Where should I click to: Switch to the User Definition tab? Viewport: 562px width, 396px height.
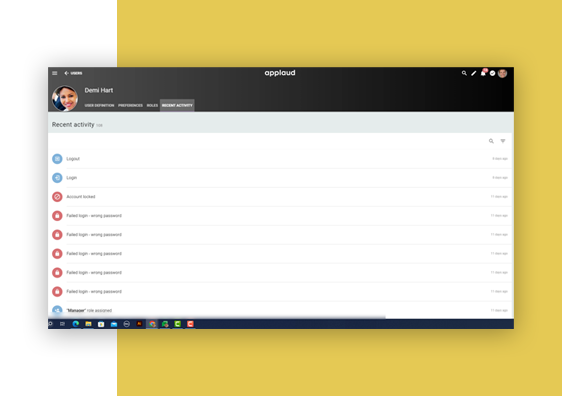point(99,105)
